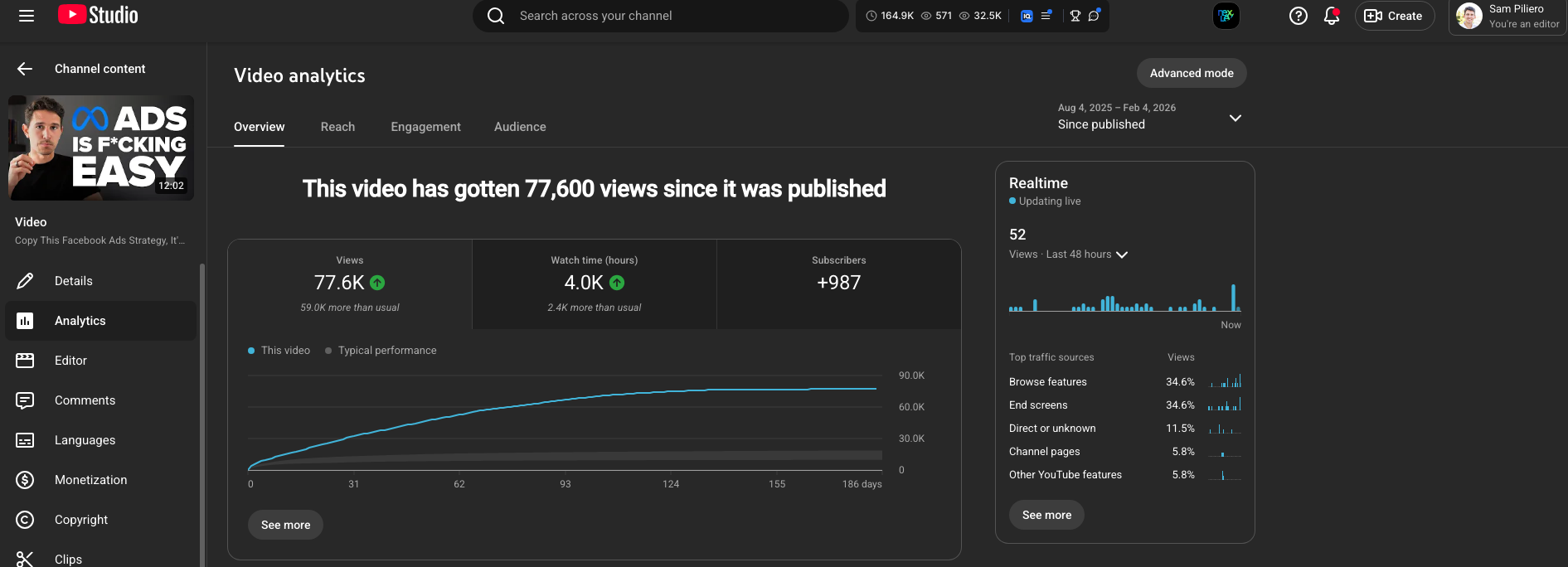Click Other YouTube features traffic row
1568x567 pixels.
click(x=1124, y=475)
